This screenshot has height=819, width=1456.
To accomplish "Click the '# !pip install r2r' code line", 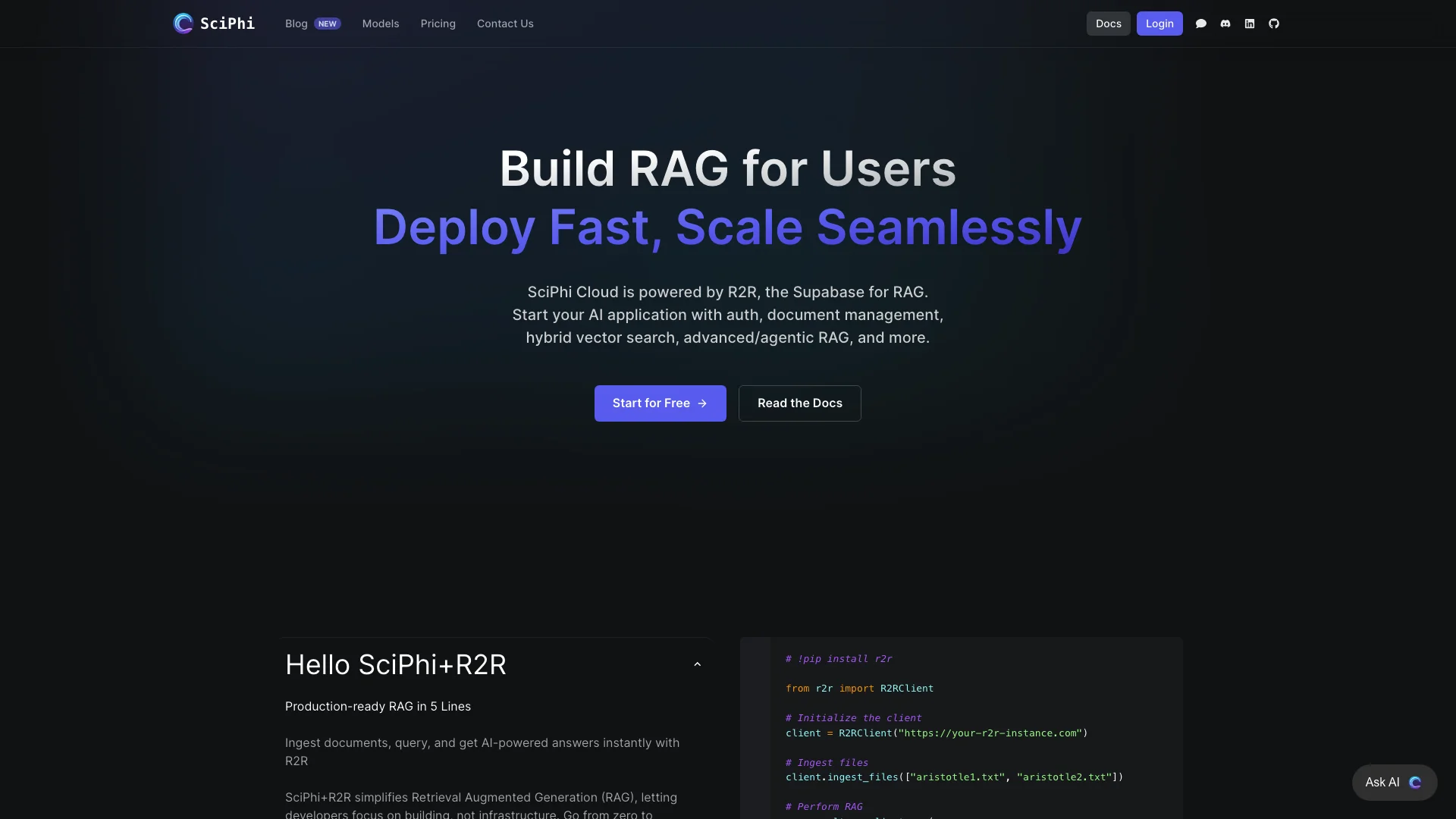I will (x=839, y=659).
